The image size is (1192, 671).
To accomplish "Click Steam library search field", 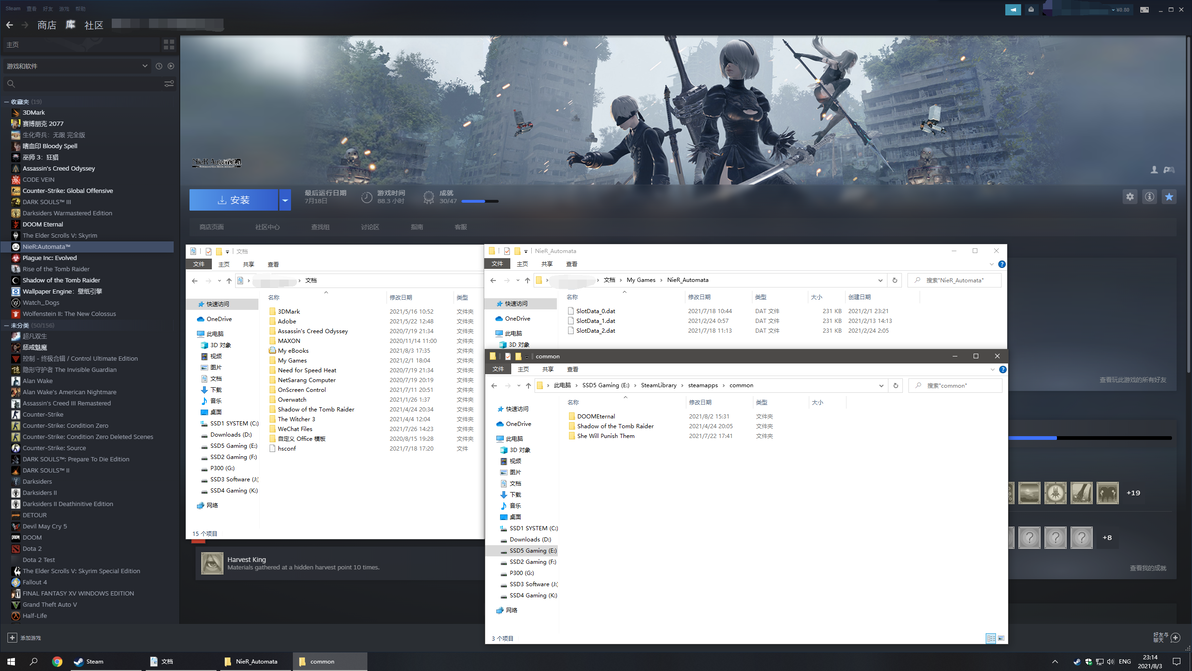I will click(82, 84).
